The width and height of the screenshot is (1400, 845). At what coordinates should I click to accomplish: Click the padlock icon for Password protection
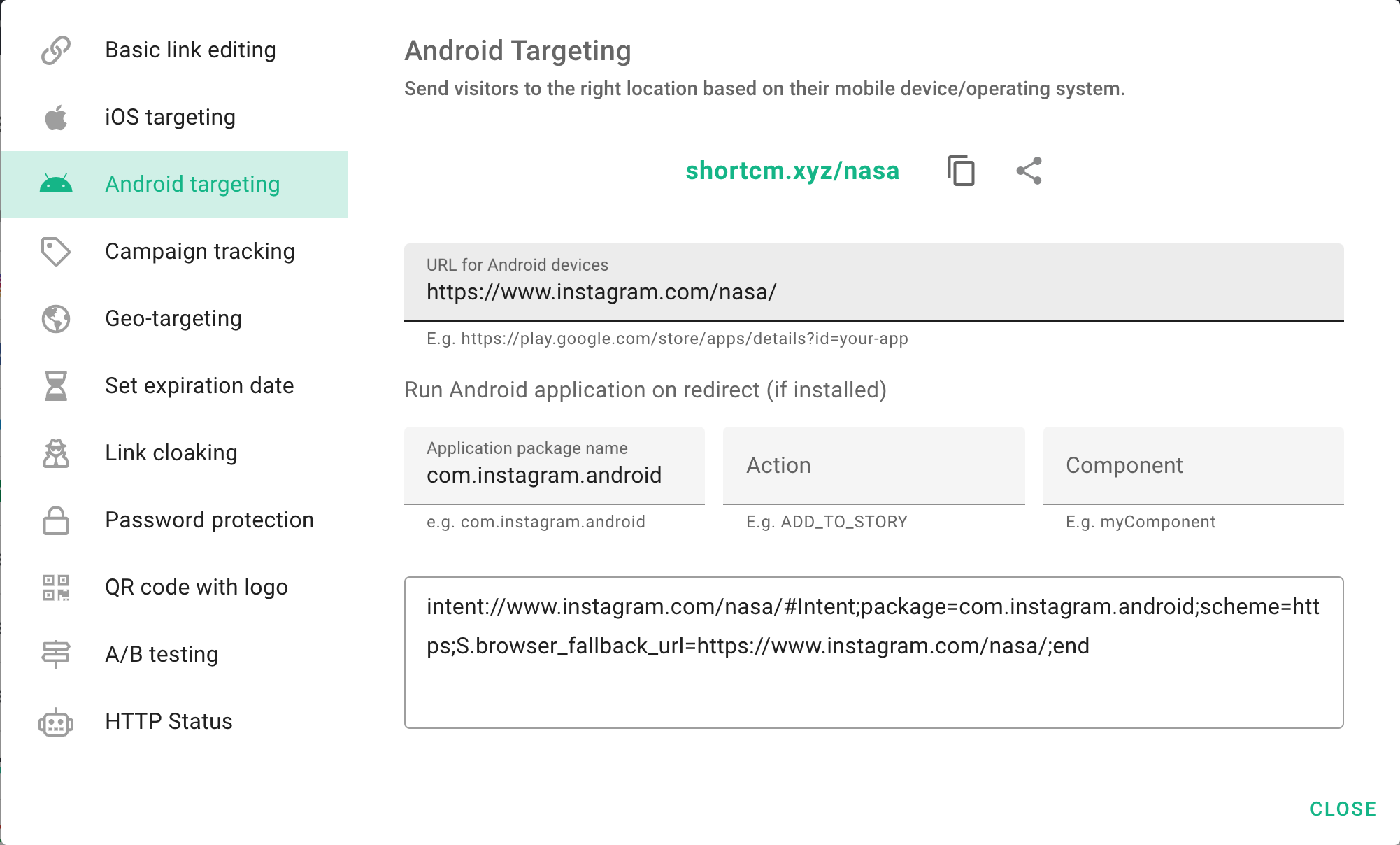[x=56, y=520]
